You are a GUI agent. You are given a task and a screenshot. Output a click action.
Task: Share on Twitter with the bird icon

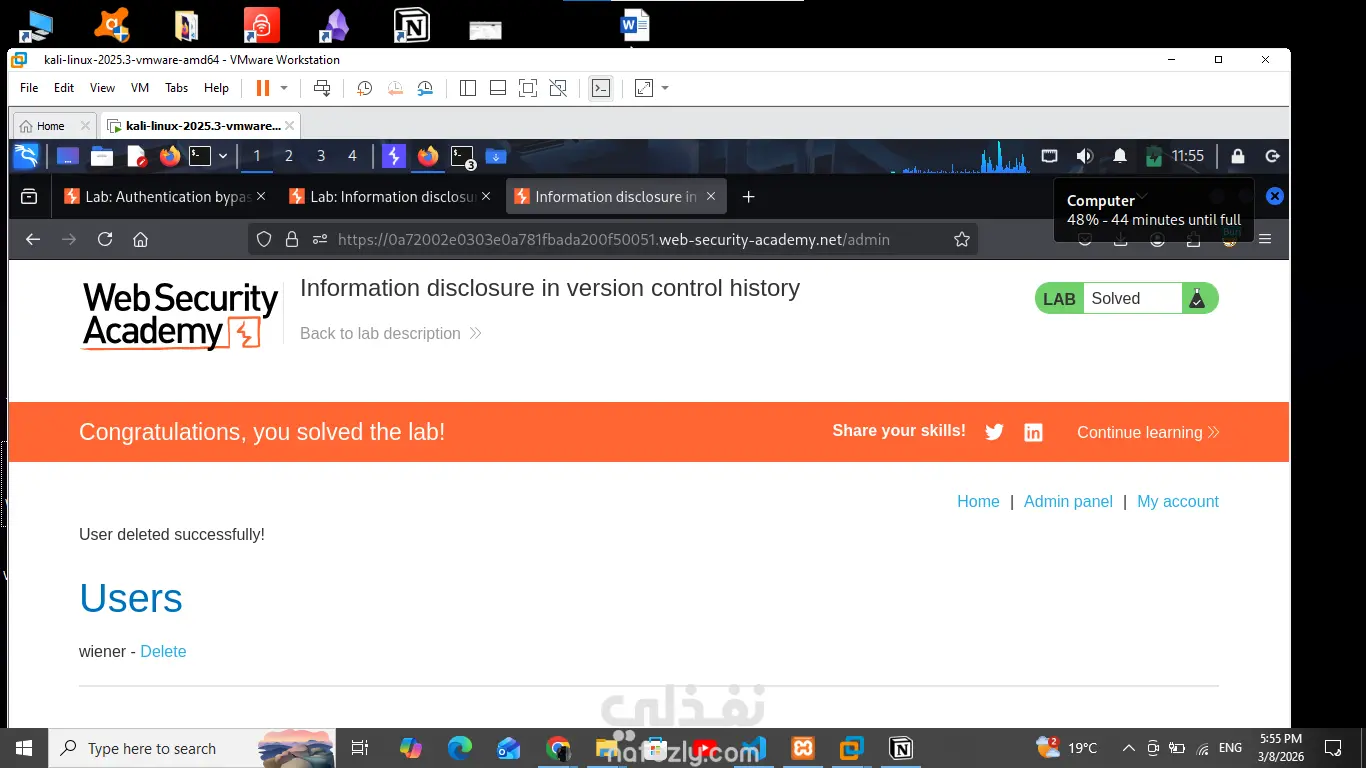click(x=994, y=432)
